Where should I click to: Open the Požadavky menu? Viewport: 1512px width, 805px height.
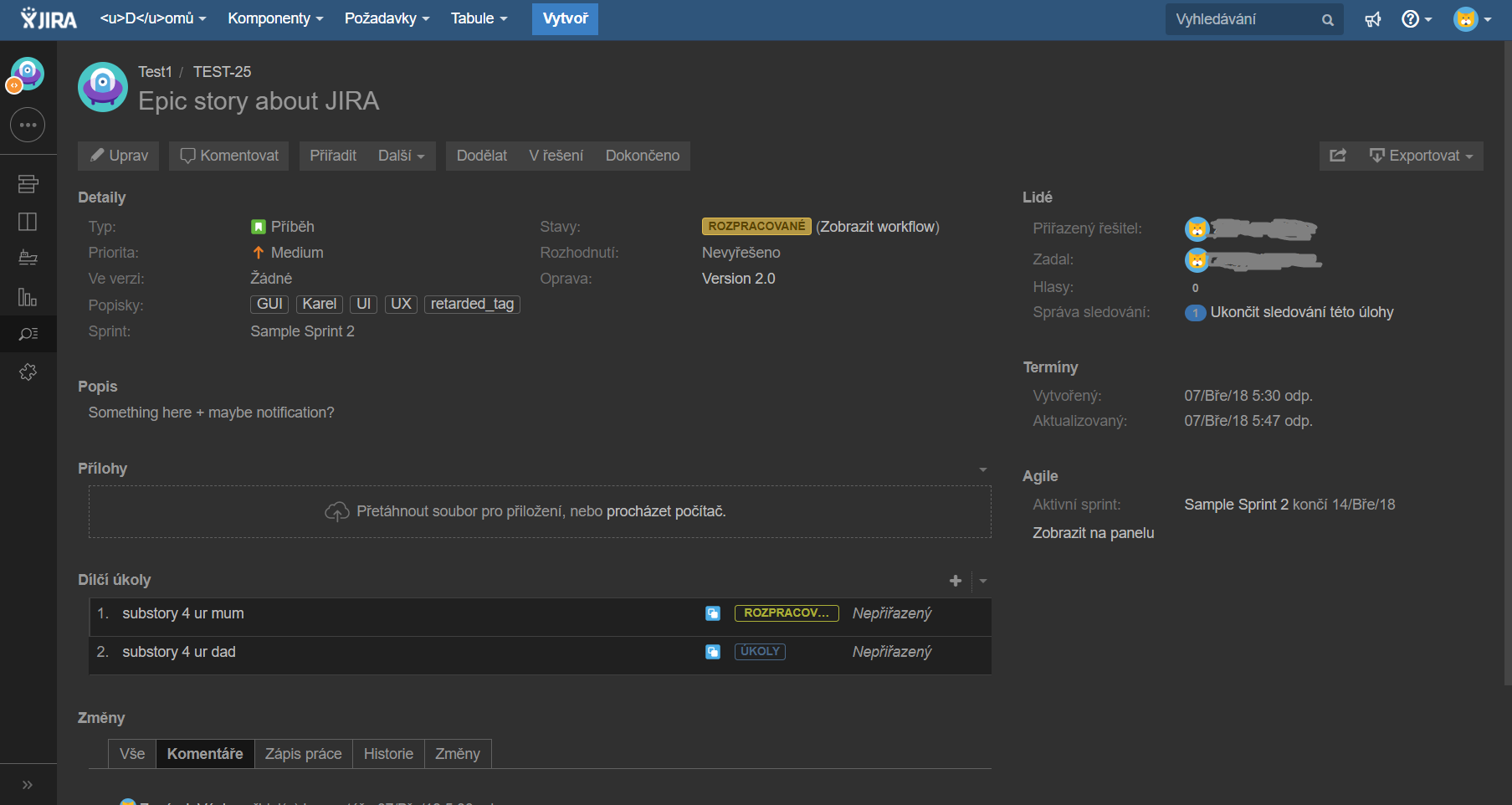387,18
